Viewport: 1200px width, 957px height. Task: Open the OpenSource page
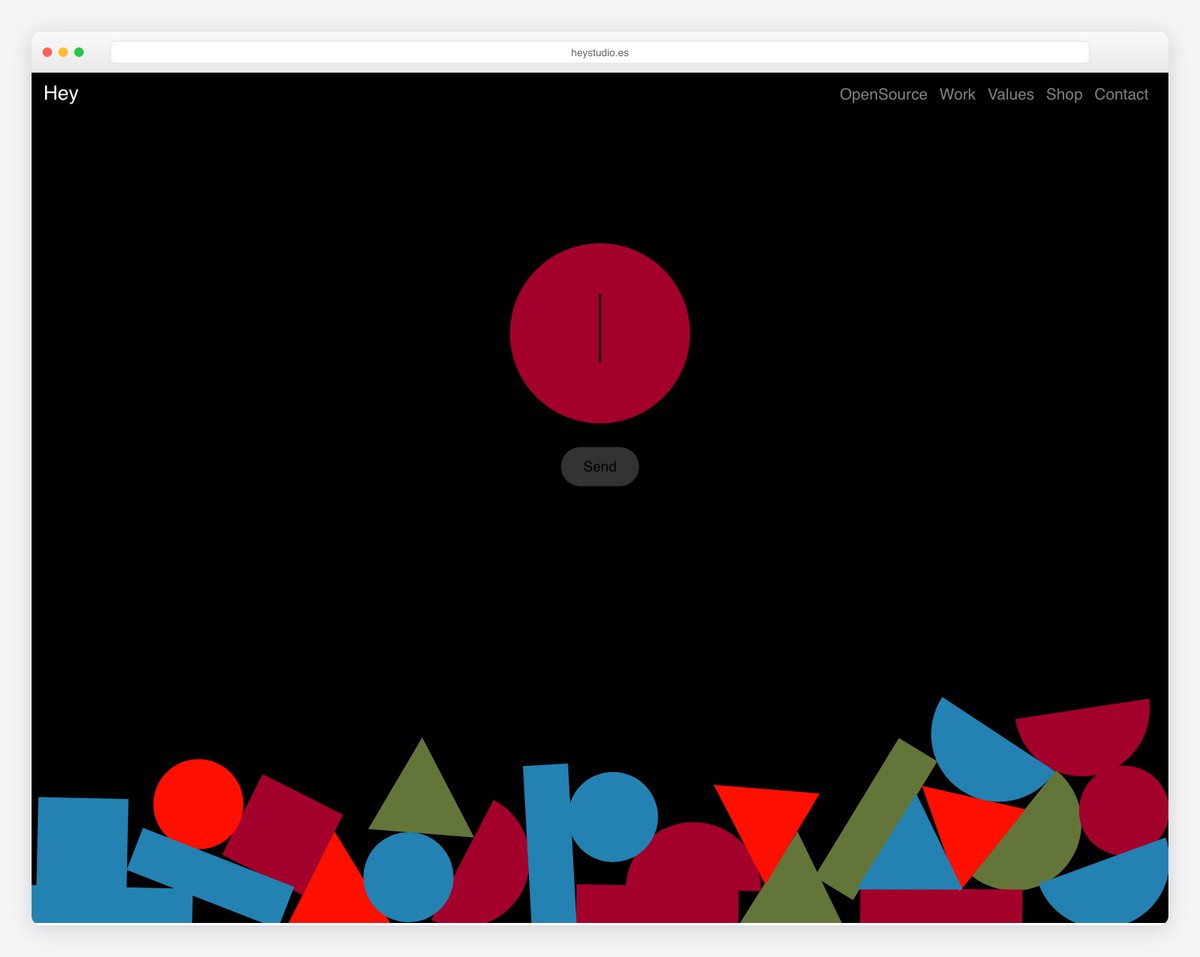point(883,94)
